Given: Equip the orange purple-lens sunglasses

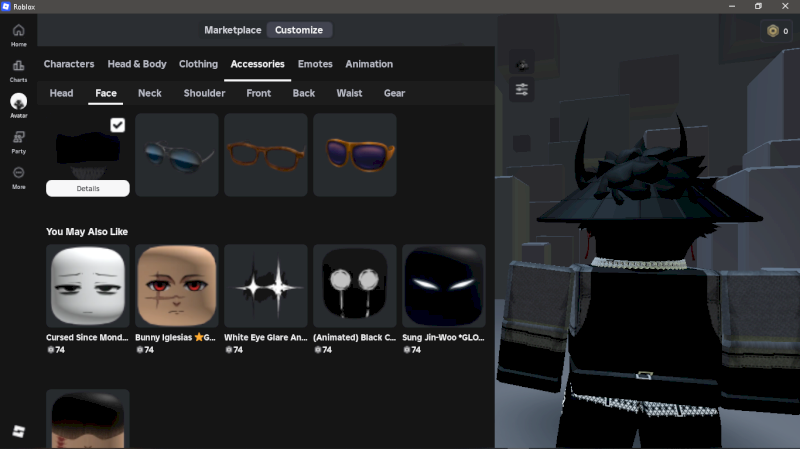Looking at the screenshot, I should [355, 155].
